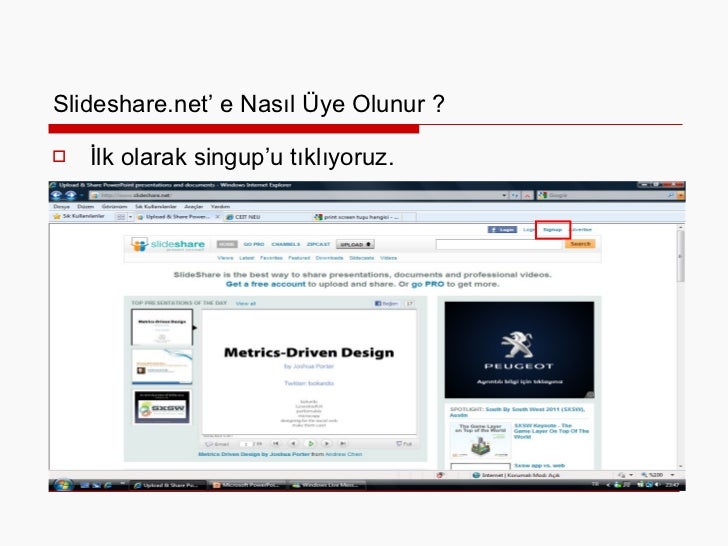728x546 pixels.
Task: Open the Dosya menu
Action: 61,207
